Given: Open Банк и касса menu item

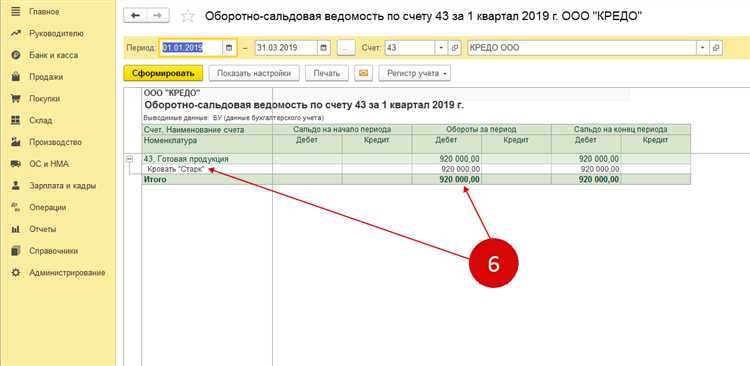Looking at the screenshot, I should tap(54, 55).
